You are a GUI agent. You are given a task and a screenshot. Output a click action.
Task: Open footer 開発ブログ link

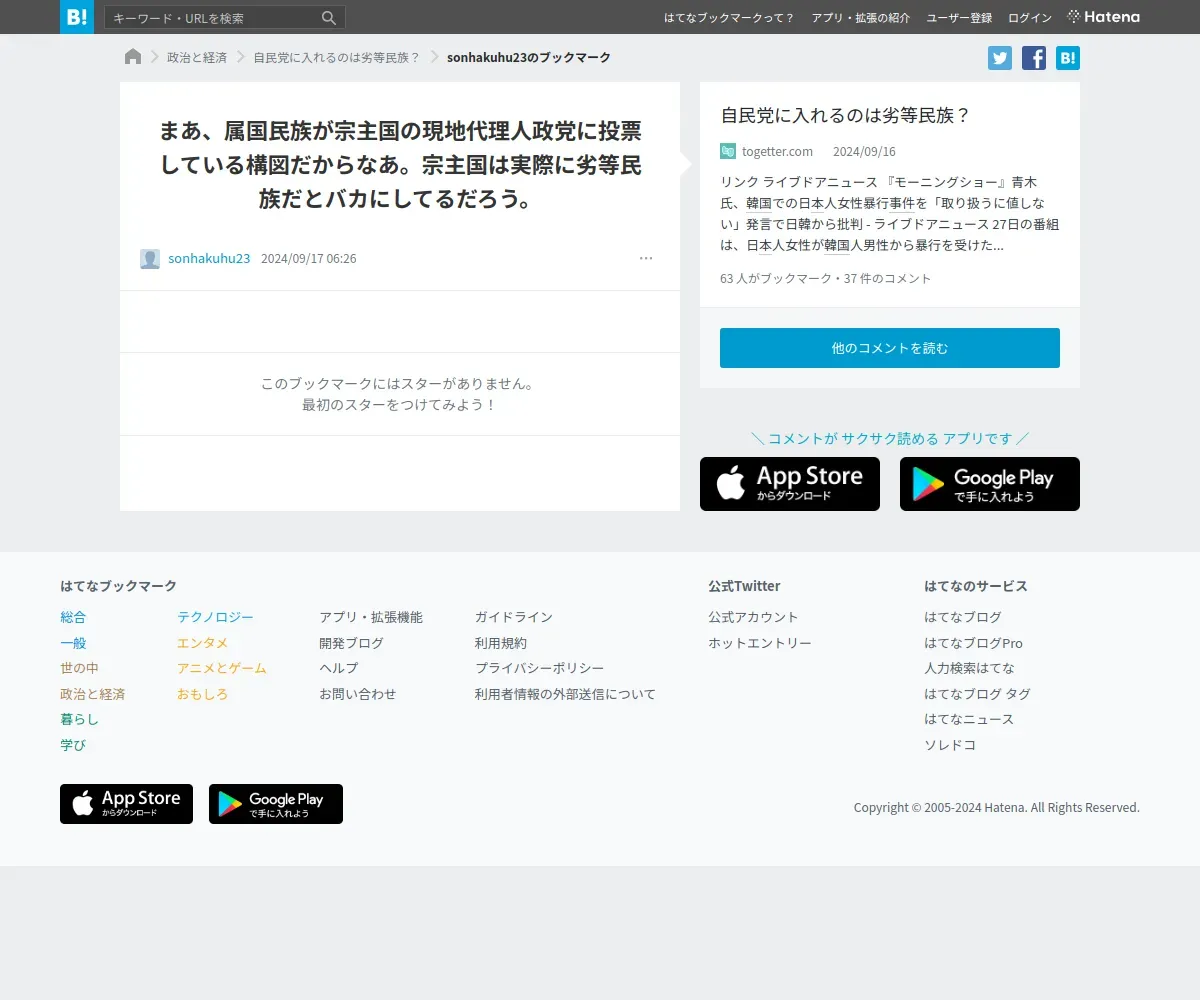click(x=351, y=643)
